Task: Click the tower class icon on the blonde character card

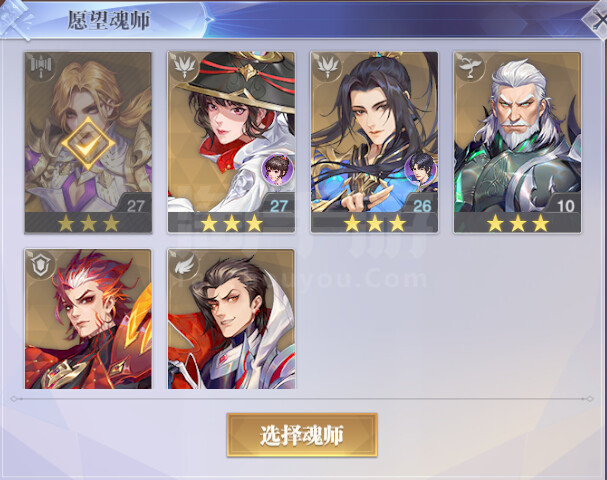Action: (41, 67)
